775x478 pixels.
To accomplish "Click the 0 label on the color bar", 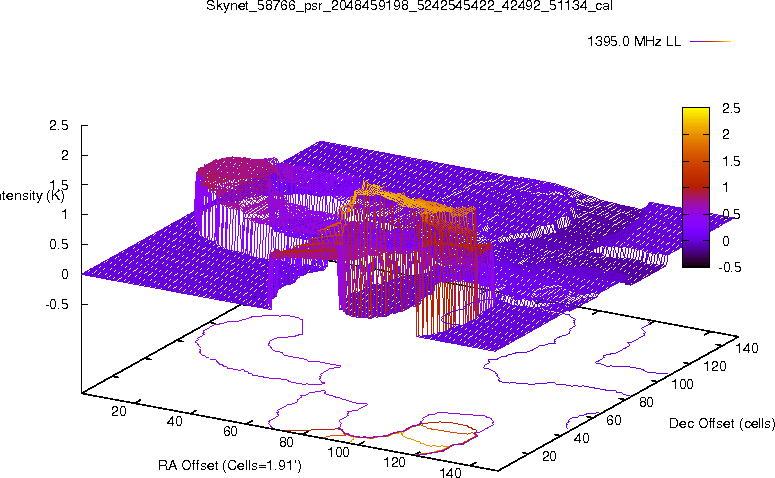I will (726, 241).
